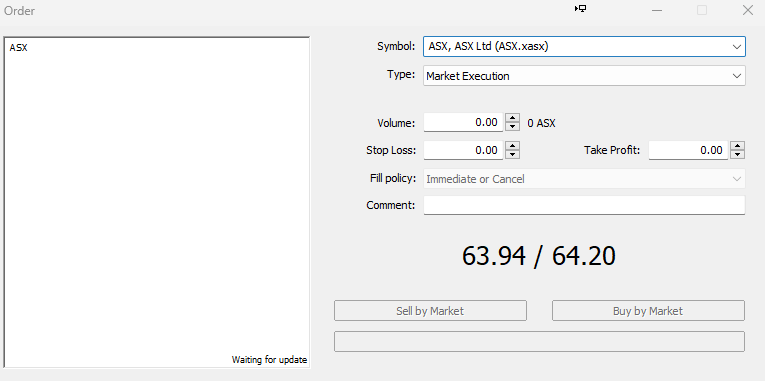Minimize the Order window
This screenshot has height=381, width=765.
coord(657,10)
